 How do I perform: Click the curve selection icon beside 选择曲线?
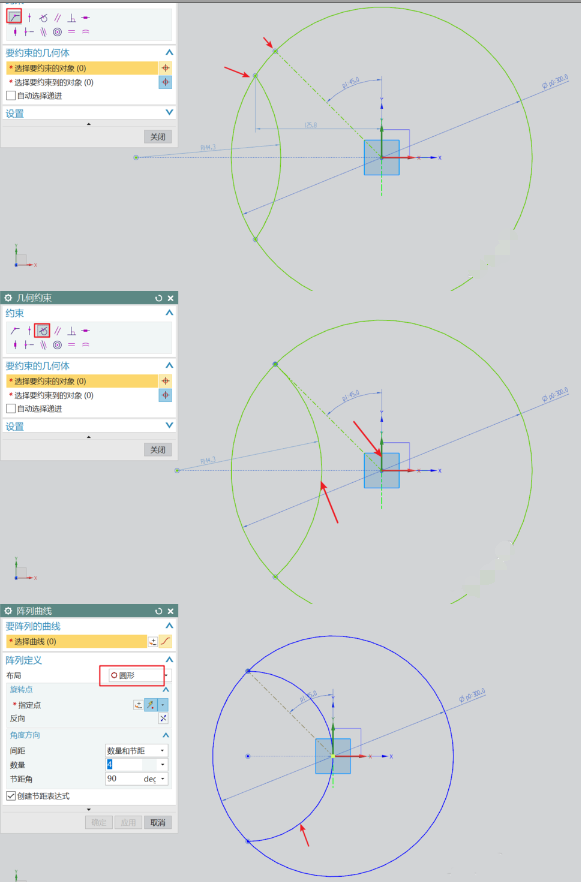(165, 641)
